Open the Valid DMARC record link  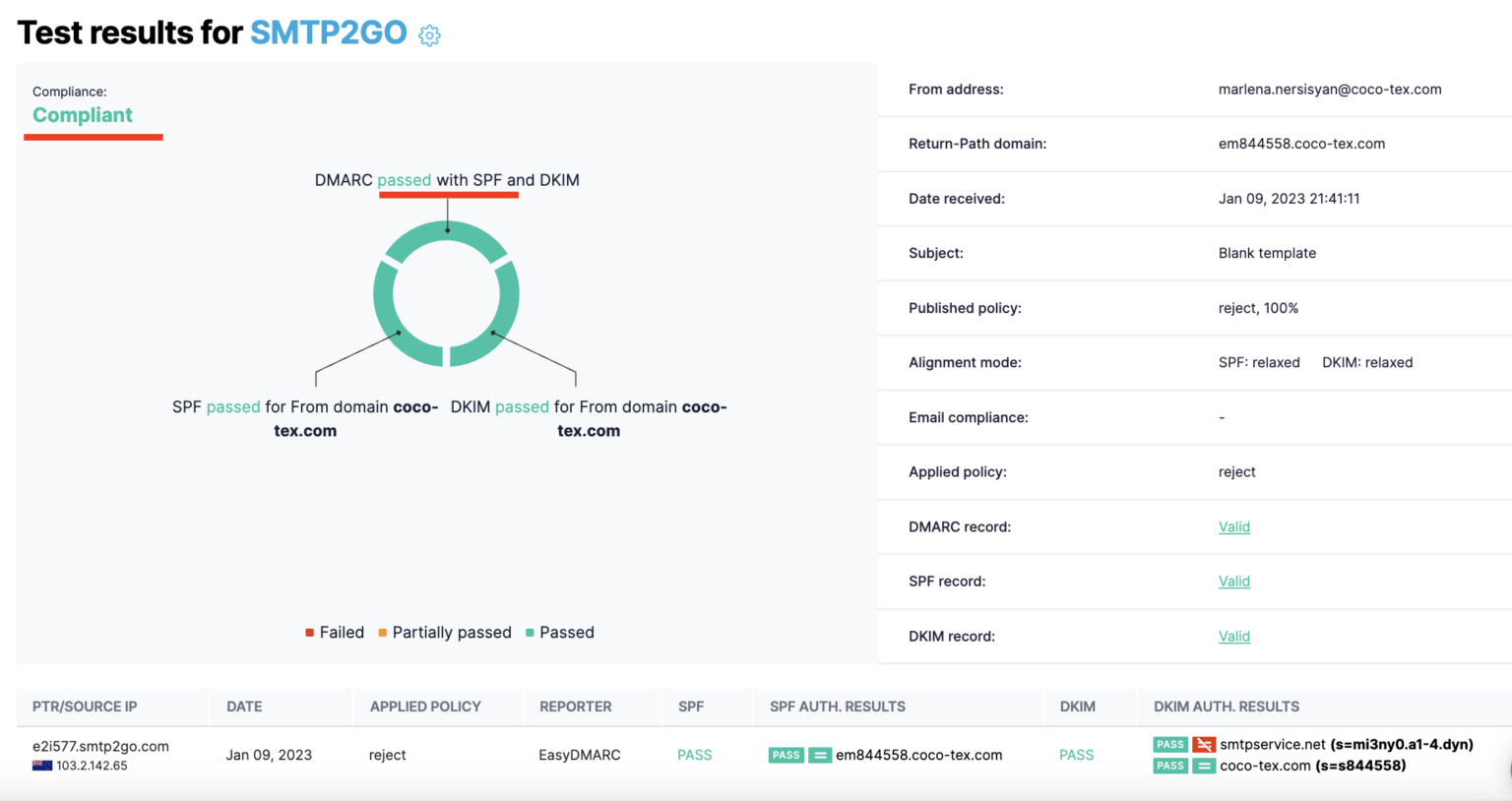coord(1234,526)
